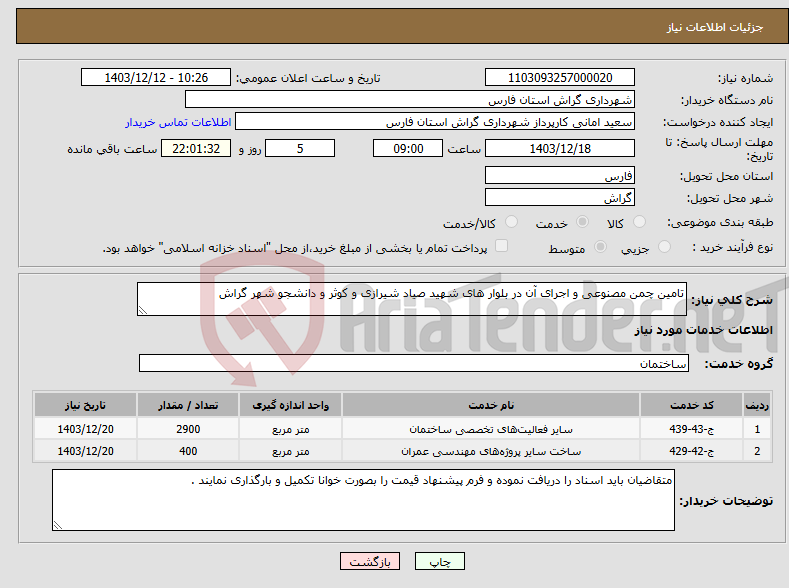
Task: Click the quantity cell 400
Action: tap(188, 451)
